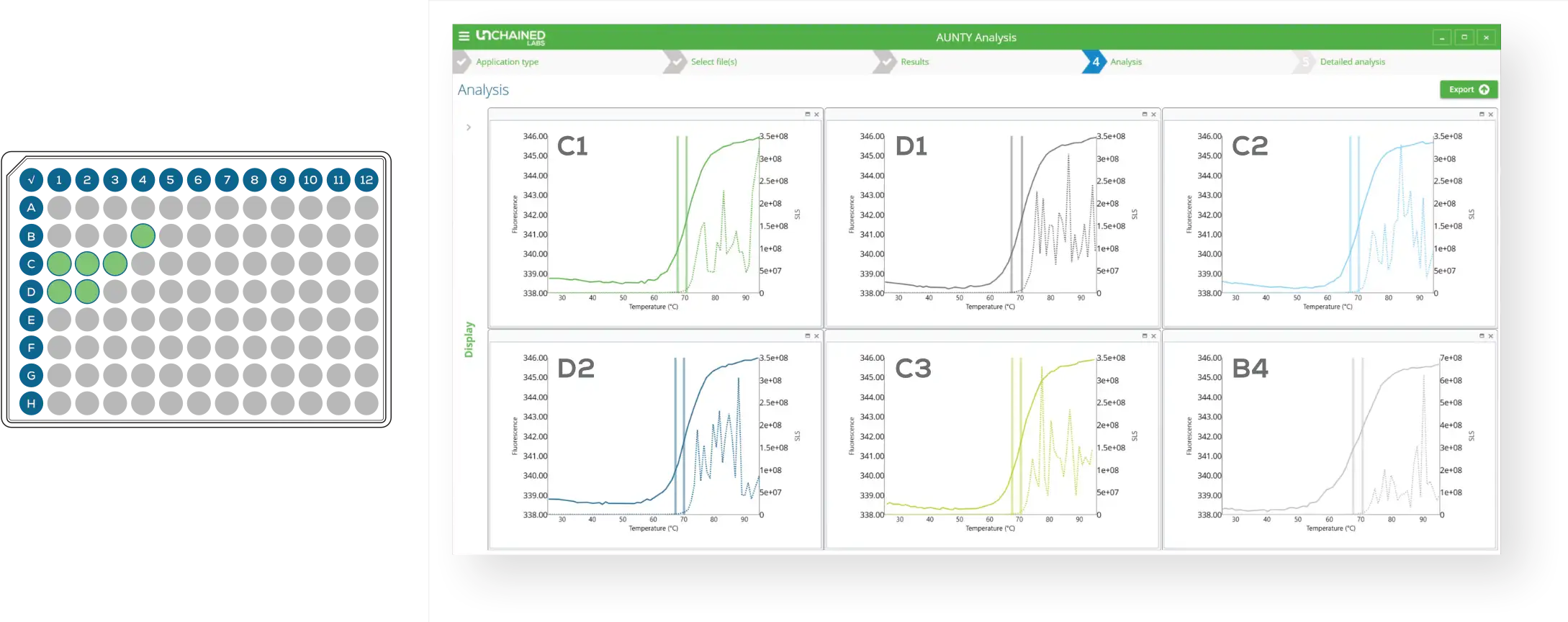
Task: Select row C header on the plate
Action: click(x=31, y=264)
